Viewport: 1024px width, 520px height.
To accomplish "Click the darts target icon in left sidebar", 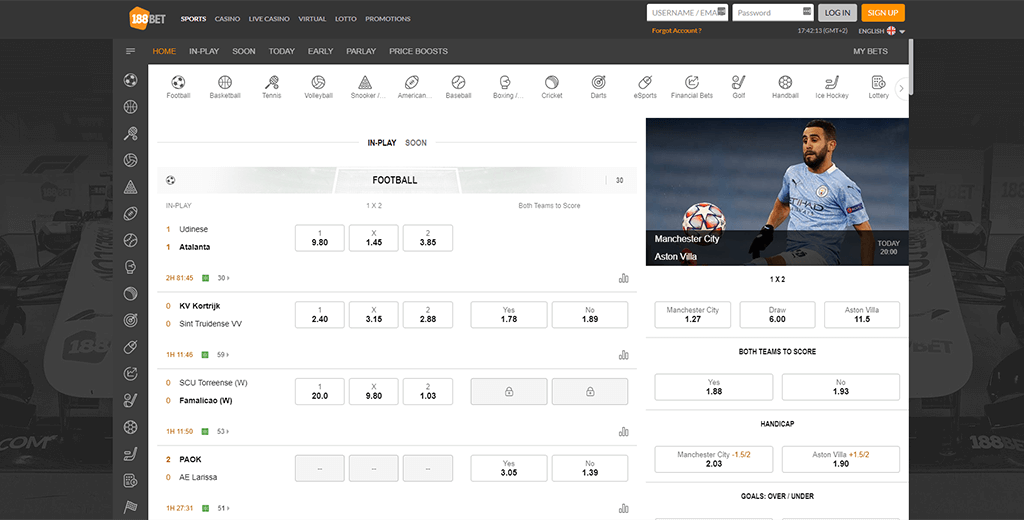I will pos(131,320).
